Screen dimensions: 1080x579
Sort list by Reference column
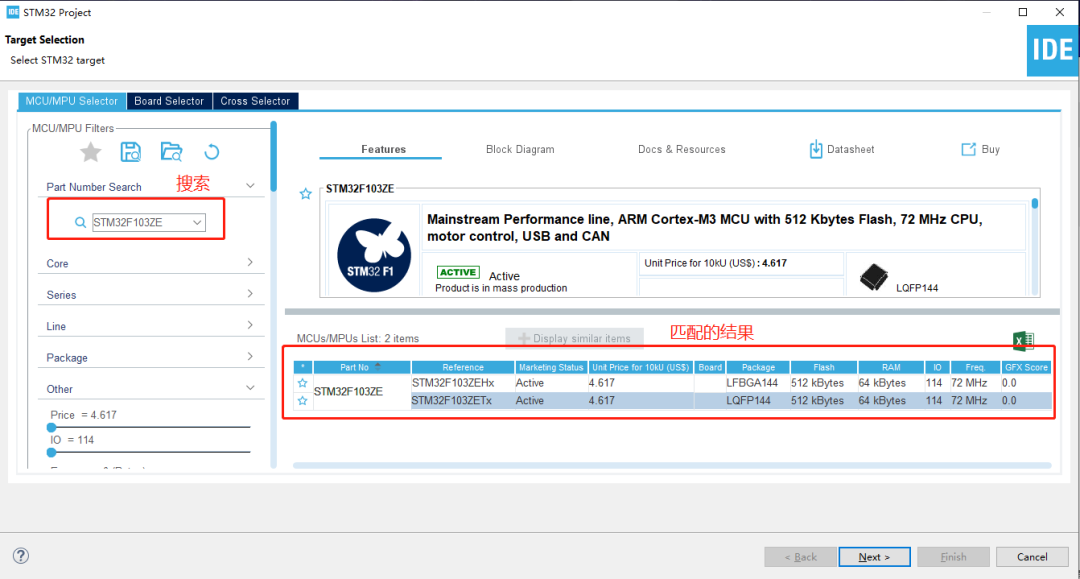[463, 368]
